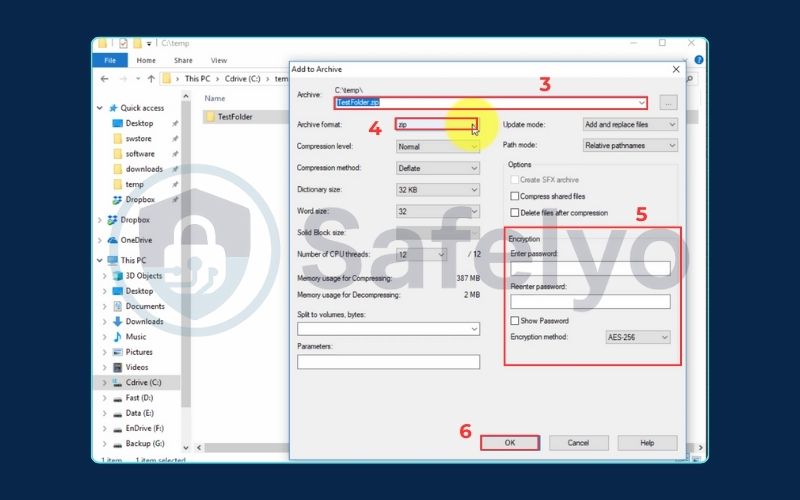800x500 pixels.
Task: Click the Cancel button
Action: [x=578, y=442]
